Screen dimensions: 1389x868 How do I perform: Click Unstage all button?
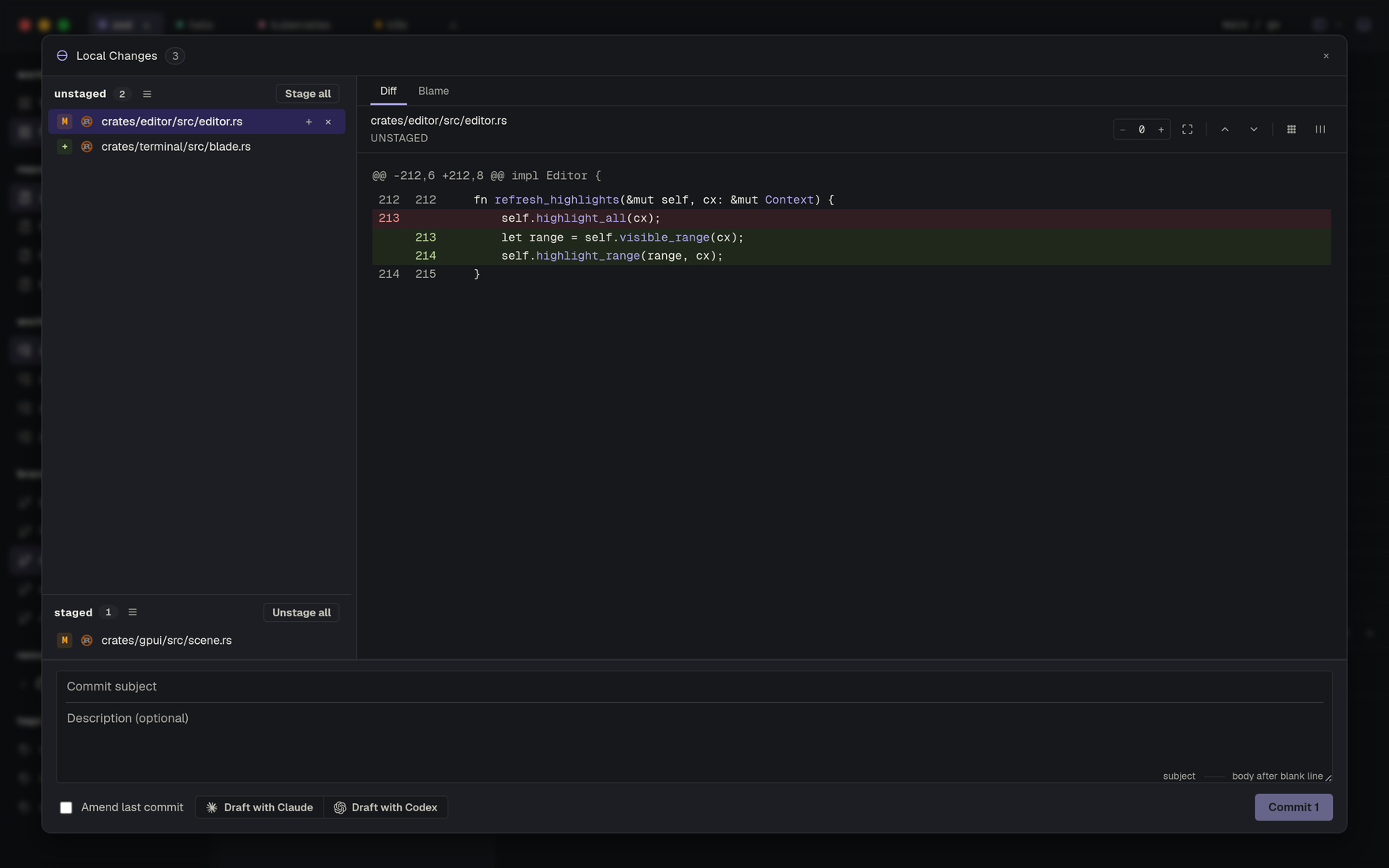(301, 612)
